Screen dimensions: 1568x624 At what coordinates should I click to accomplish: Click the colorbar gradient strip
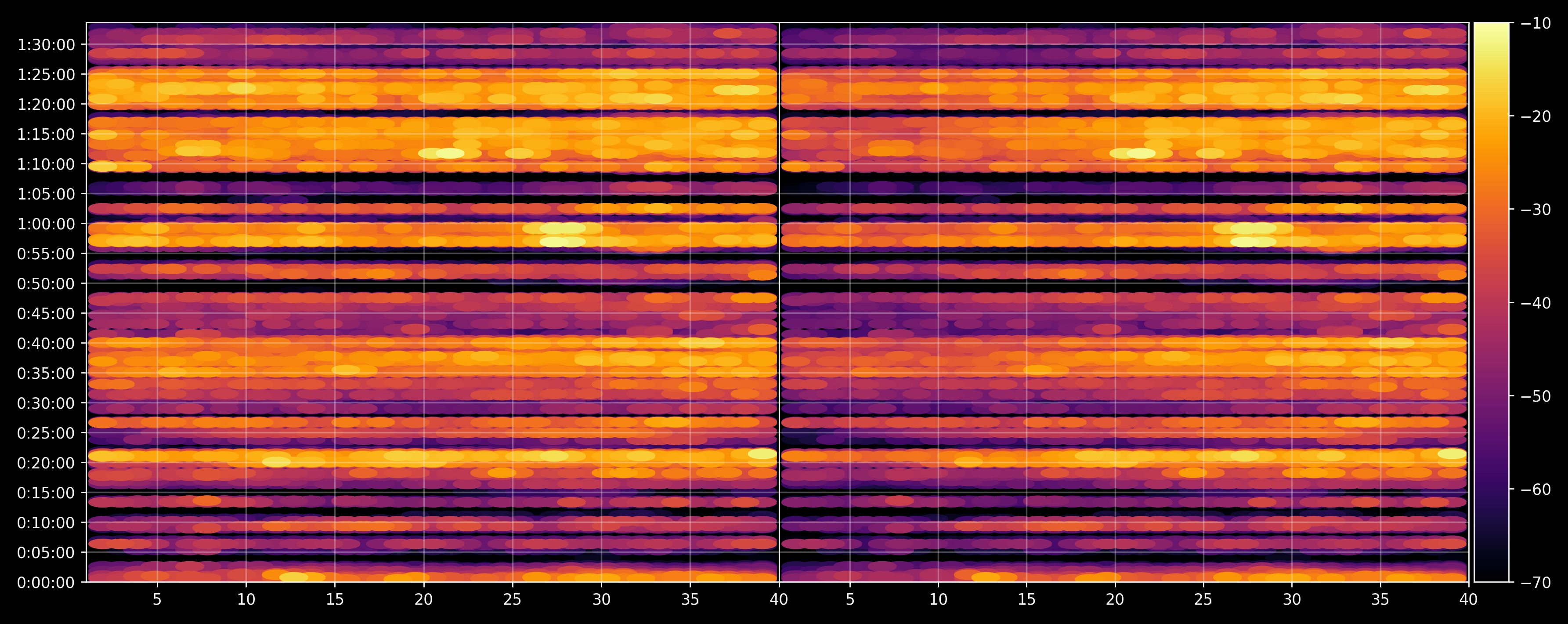(1491, 303)
